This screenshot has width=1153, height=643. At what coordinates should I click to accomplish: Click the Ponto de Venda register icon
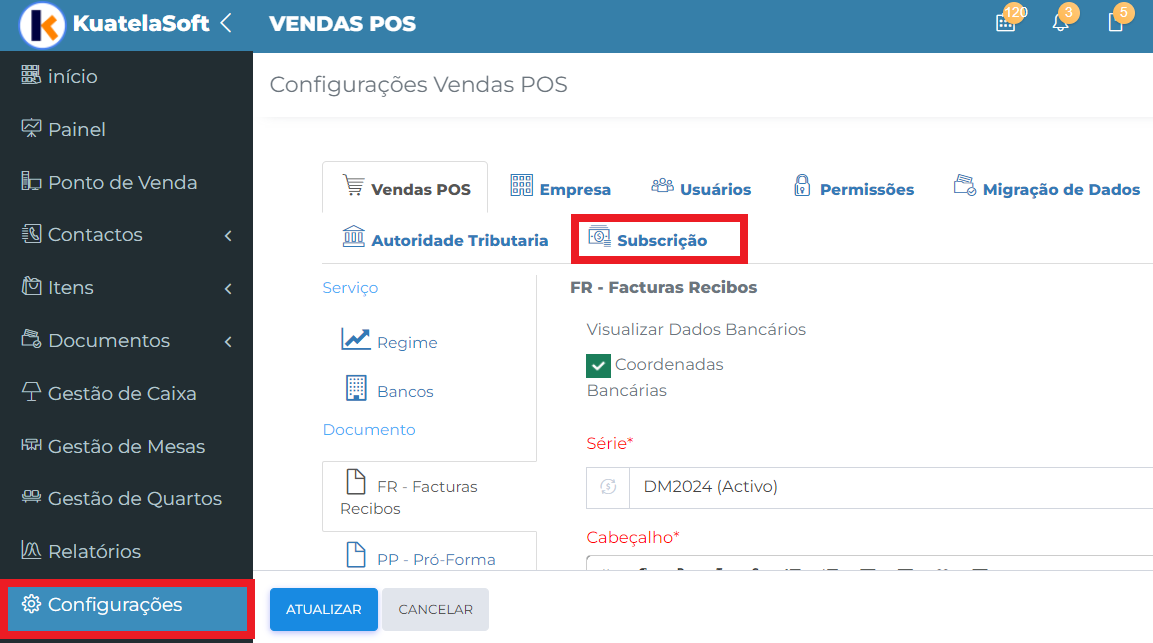pyautogui.click(x=31, y=180)
